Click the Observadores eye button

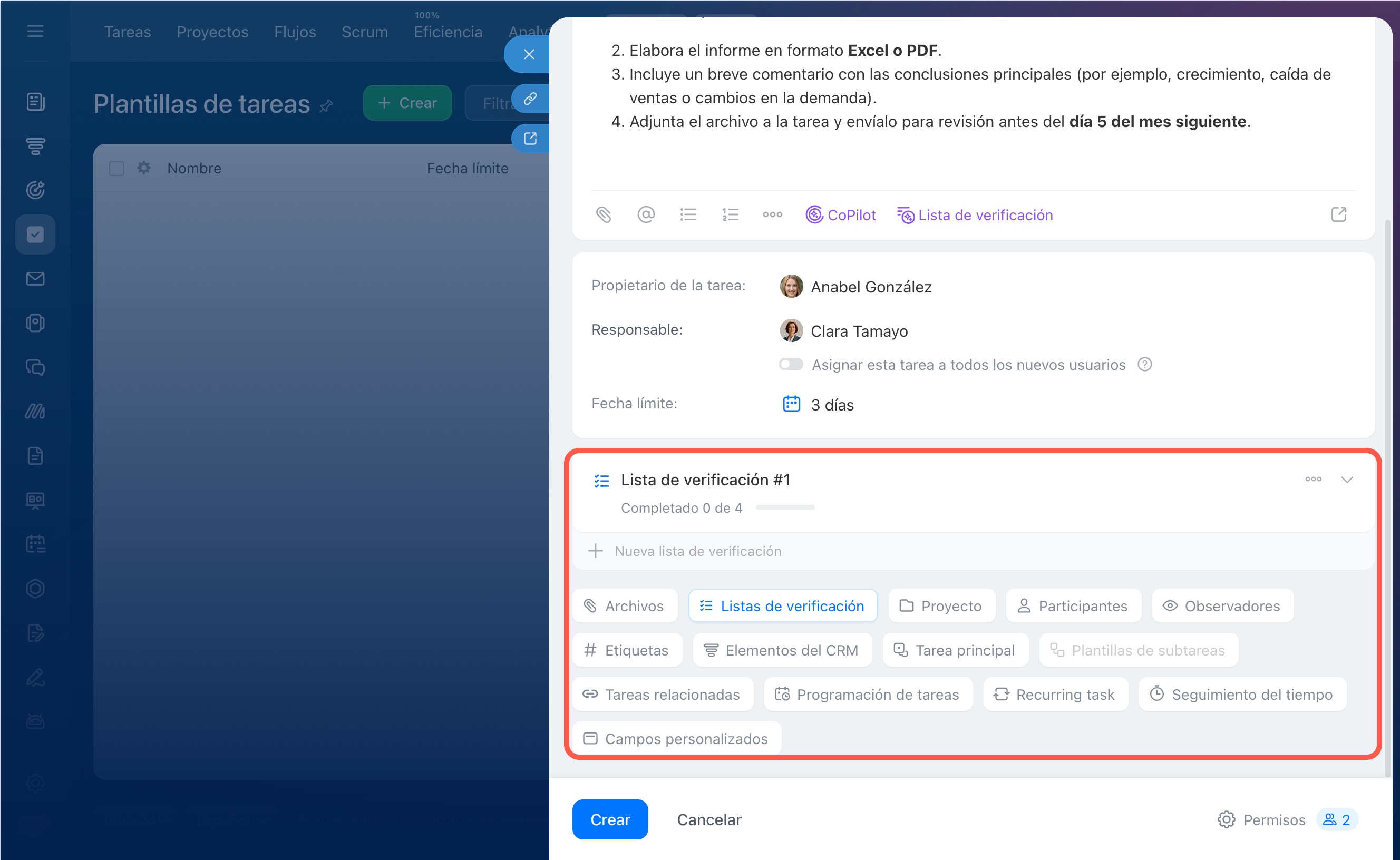(x=1222, y=606)
